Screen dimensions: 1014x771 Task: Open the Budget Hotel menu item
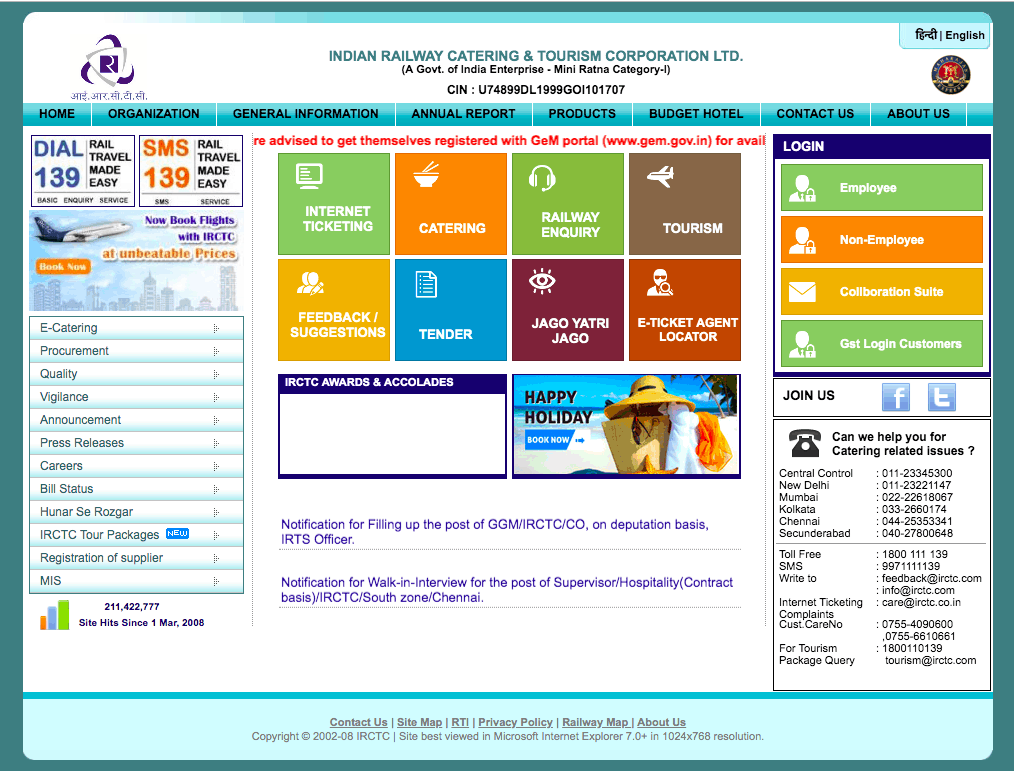(696, 114)
